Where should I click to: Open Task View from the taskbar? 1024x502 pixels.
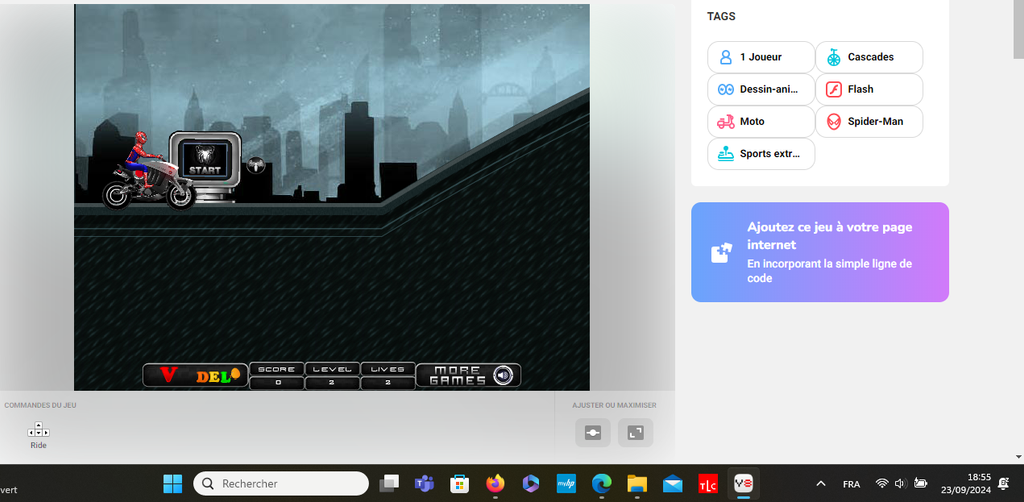click(389, 484)
